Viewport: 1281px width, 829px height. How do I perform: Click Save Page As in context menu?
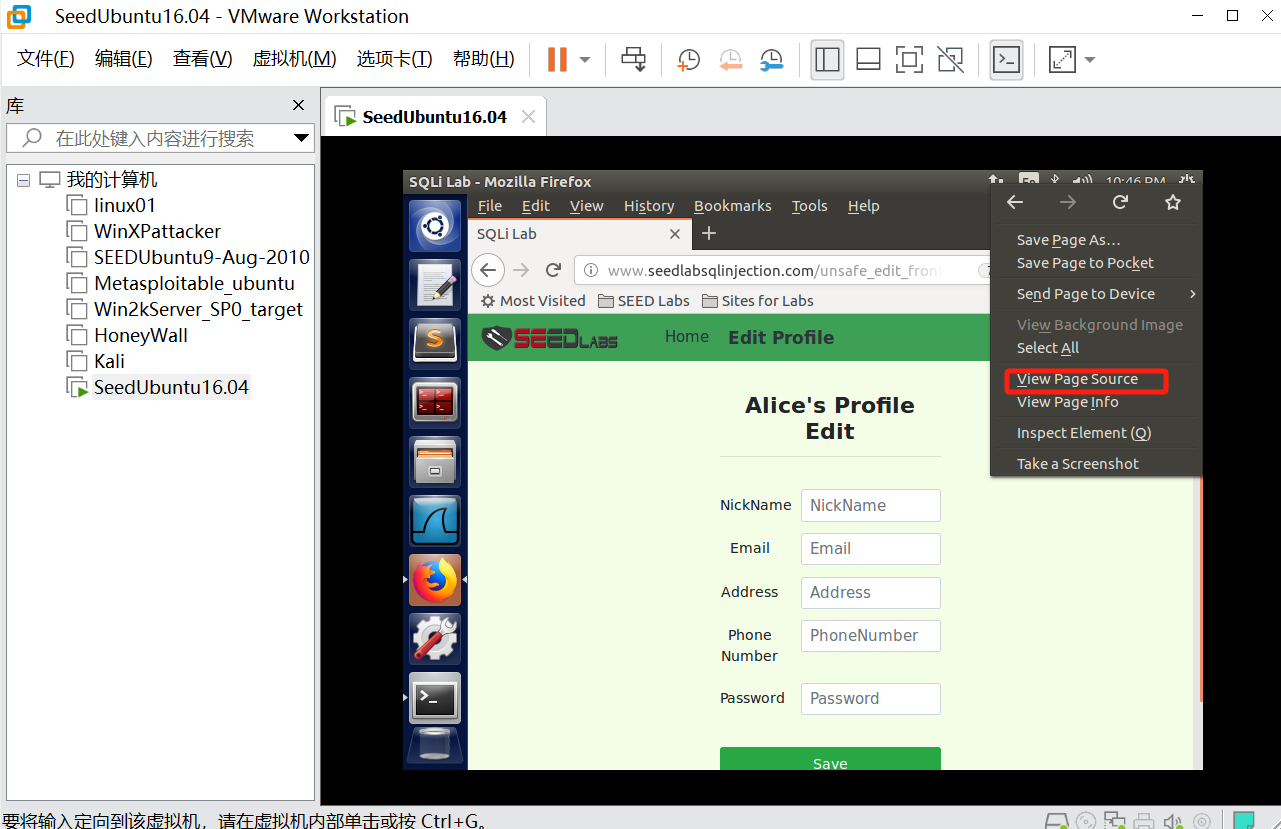point(1068,240)
